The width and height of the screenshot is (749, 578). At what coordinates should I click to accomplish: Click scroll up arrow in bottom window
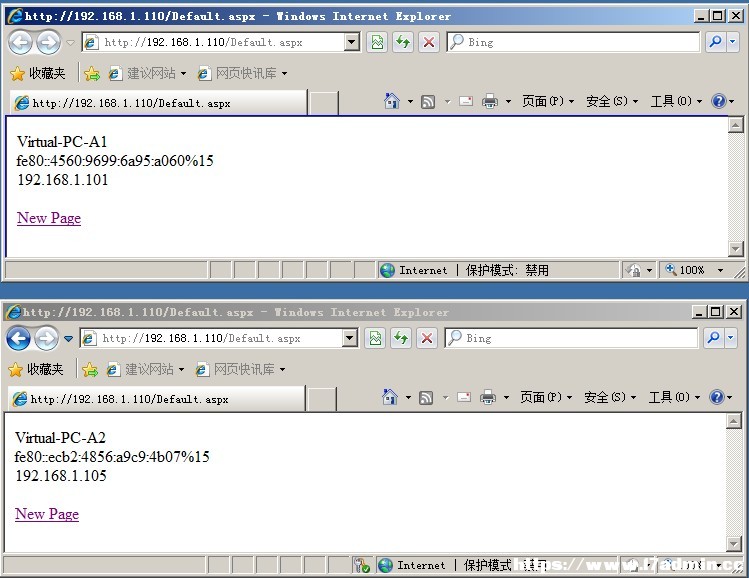point(734,421)
